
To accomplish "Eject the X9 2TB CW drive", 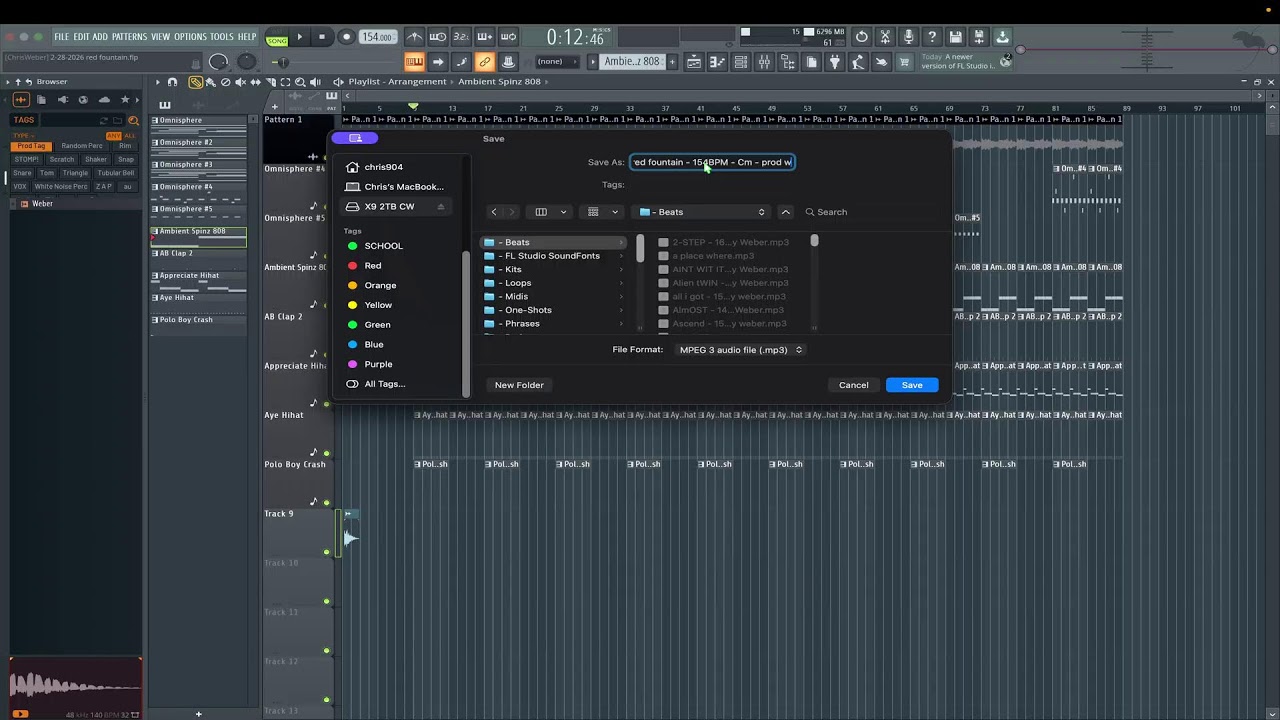I will [440, 207].
